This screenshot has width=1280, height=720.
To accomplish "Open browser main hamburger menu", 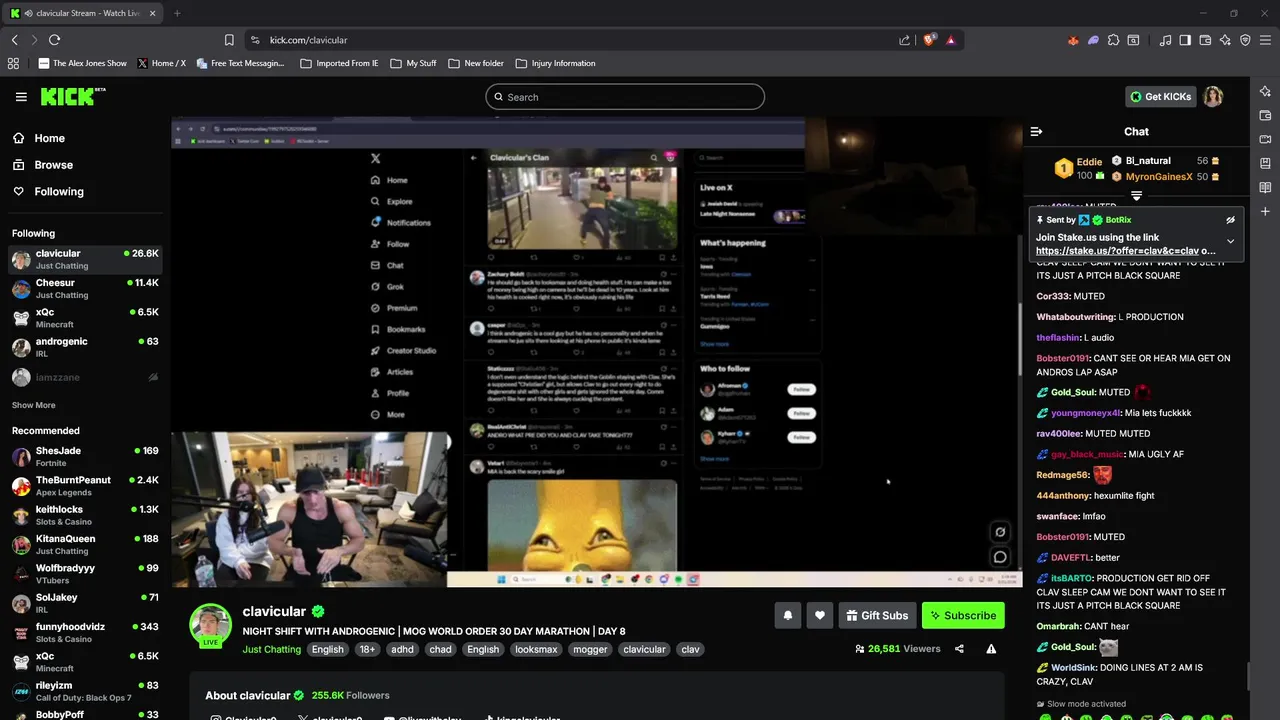I will tap(1265, 40).
